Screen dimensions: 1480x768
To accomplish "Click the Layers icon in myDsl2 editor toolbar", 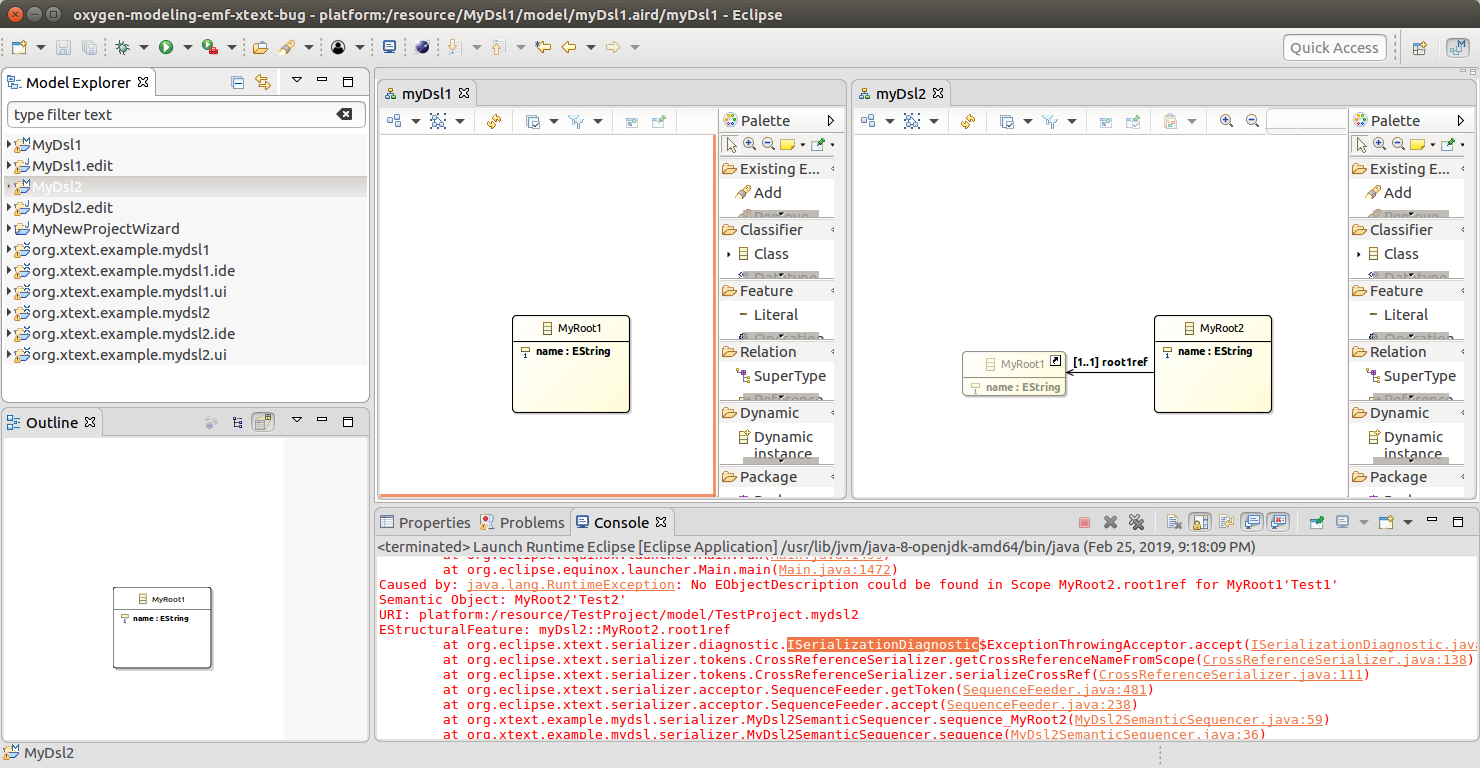I will point(1007,121).
